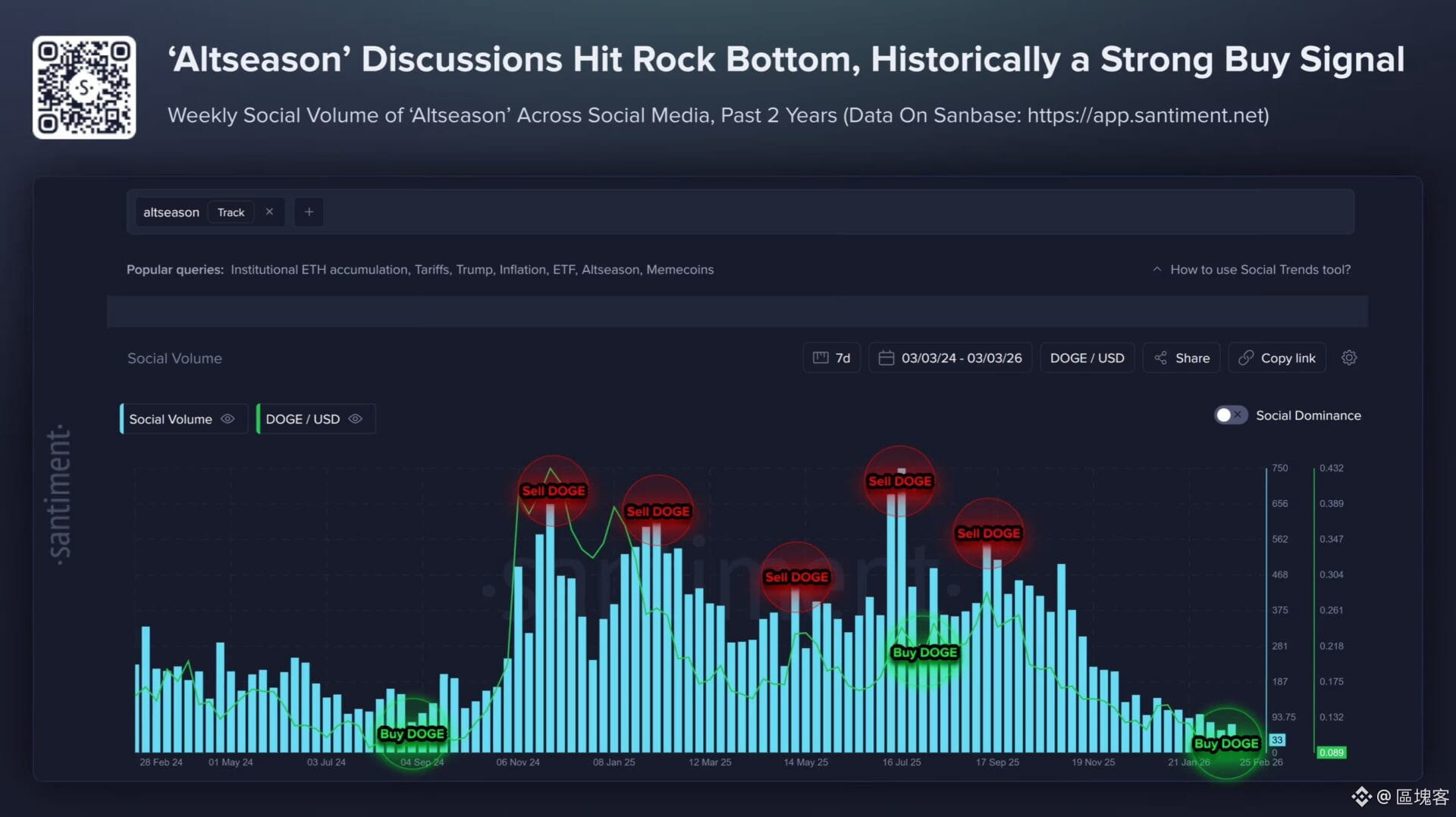Click the green 0.089 price label

(1331, 753)
